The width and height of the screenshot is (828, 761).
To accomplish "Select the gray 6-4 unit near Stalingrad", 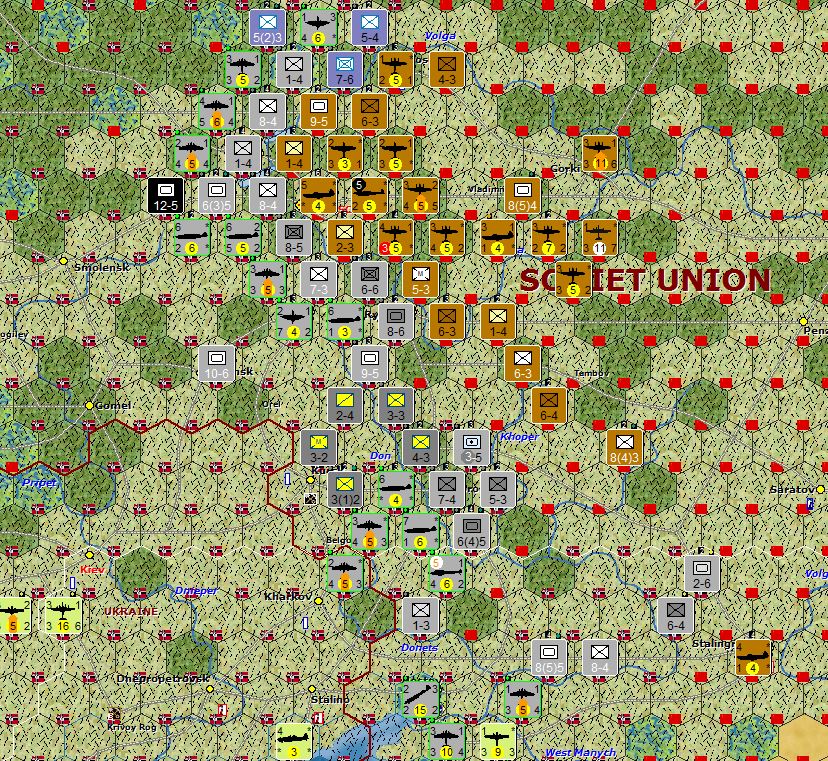I will coord(675,615).
